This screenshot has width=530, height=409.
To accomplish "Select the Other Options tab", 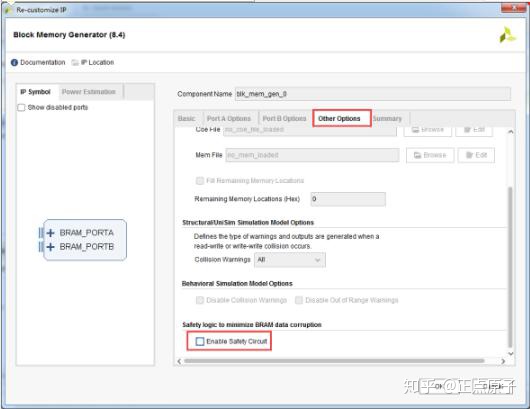I will click(x=339, y=119).
